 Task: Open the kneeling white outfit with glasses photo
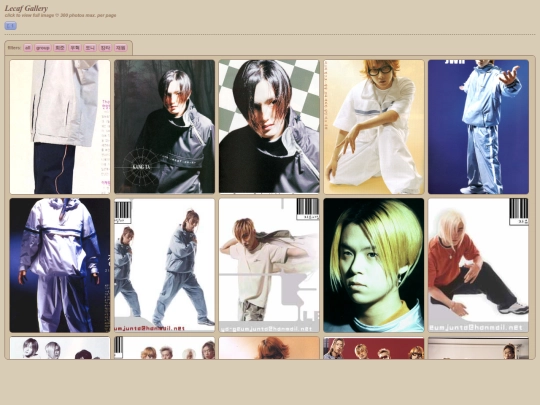pos(374,127)
